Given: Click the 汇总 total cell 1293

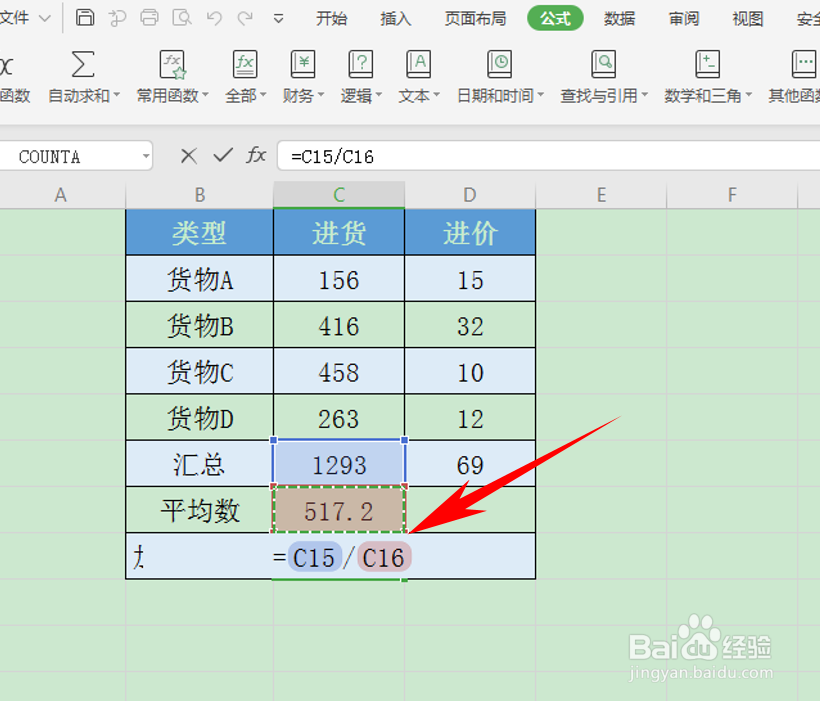Looking at the screenshot, I should click(339, 463).
